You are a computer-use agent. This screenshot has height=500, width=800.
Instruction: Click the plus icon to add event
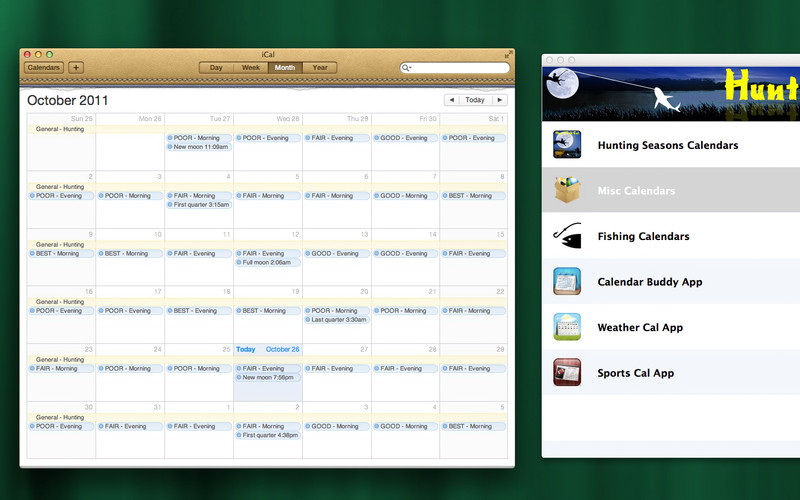tap(76, 68)
